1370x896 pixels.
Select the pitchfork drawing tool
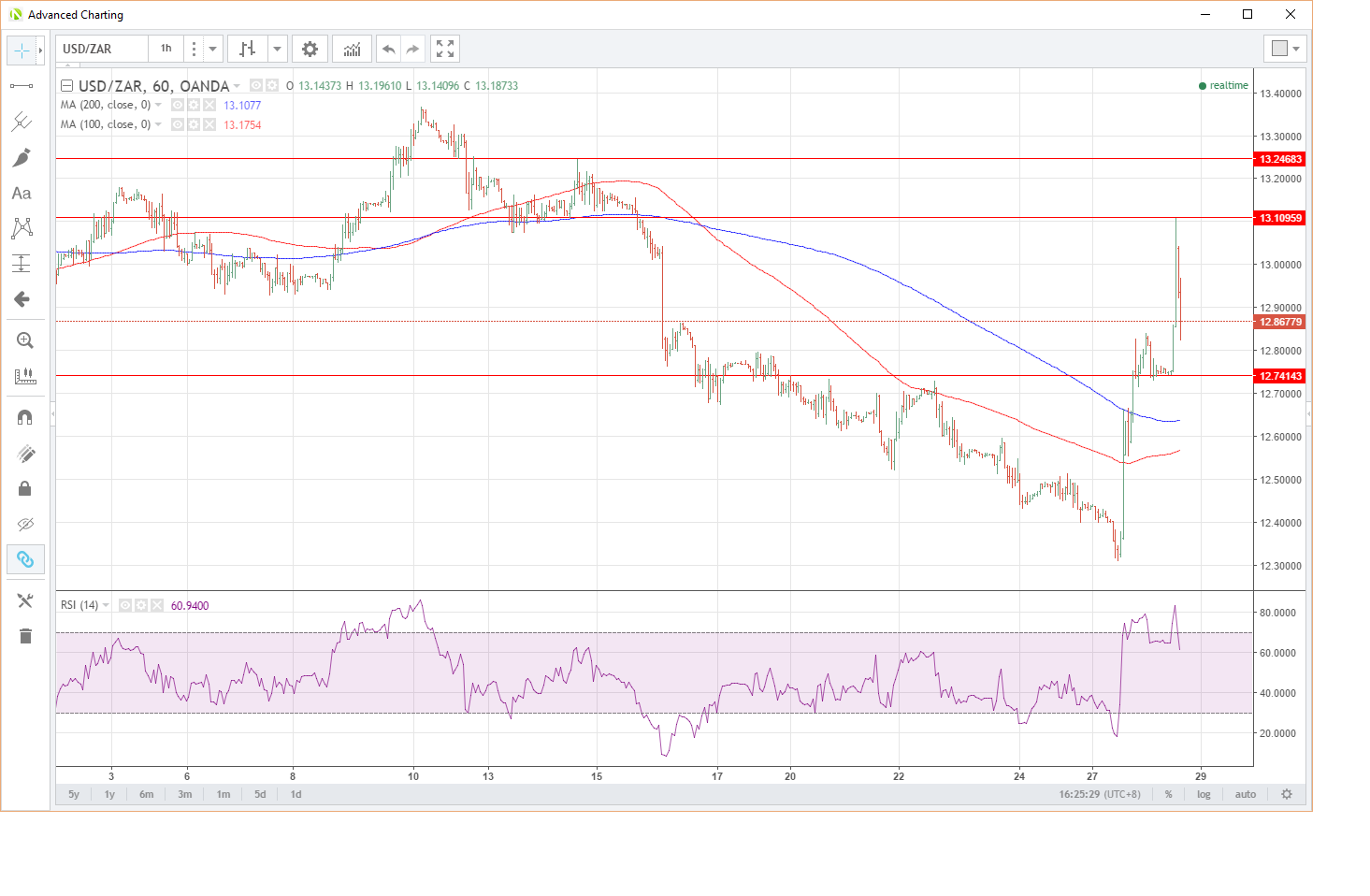(x=22, y=122)
